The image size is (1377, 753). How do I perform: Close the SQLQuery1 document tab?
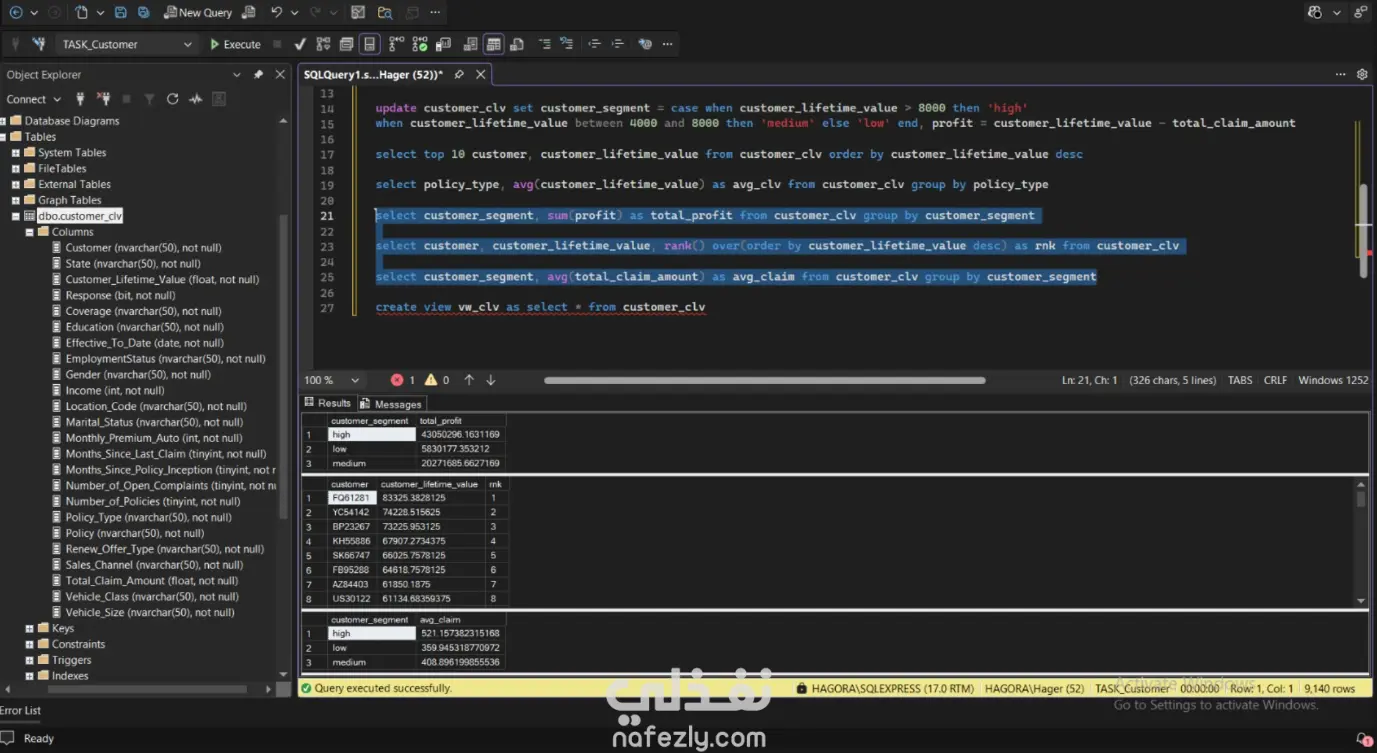click(x=481, y=75)
